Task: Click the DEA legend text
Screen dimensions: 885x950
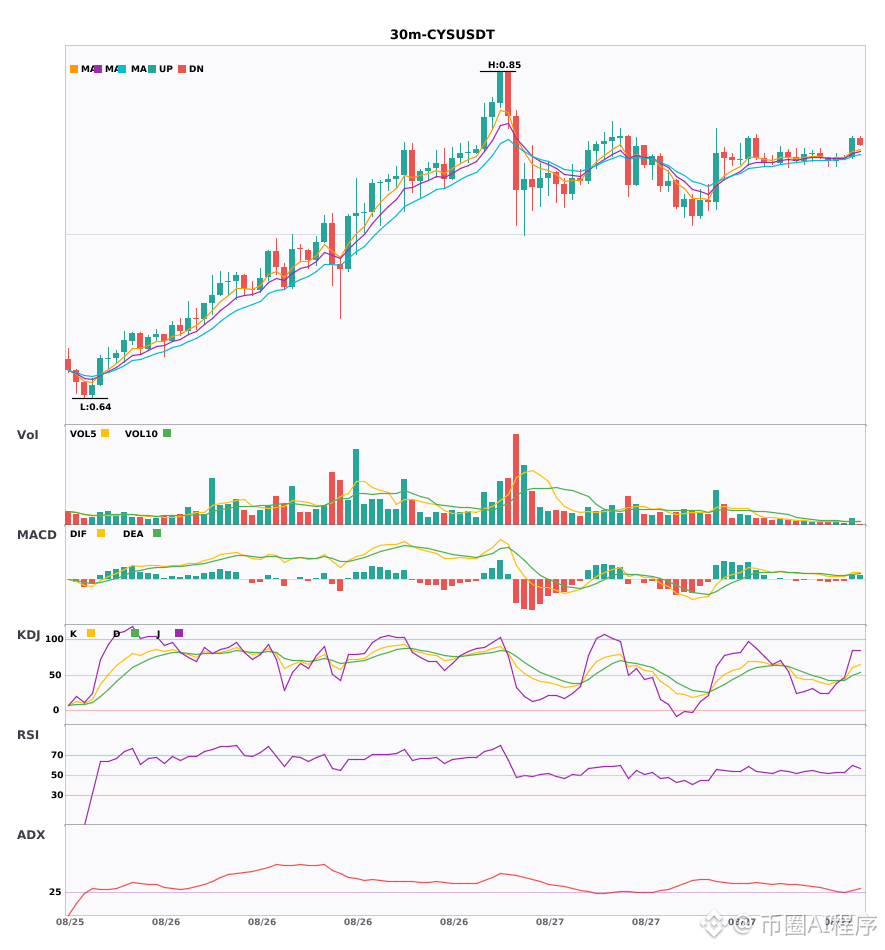Action: click(x=133, y=534)
